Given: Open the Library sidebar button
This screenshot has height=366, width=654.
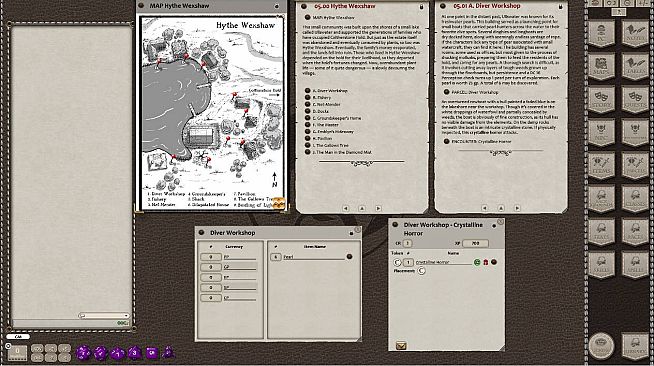Looking at the screenshot, I should coord(635,346).
